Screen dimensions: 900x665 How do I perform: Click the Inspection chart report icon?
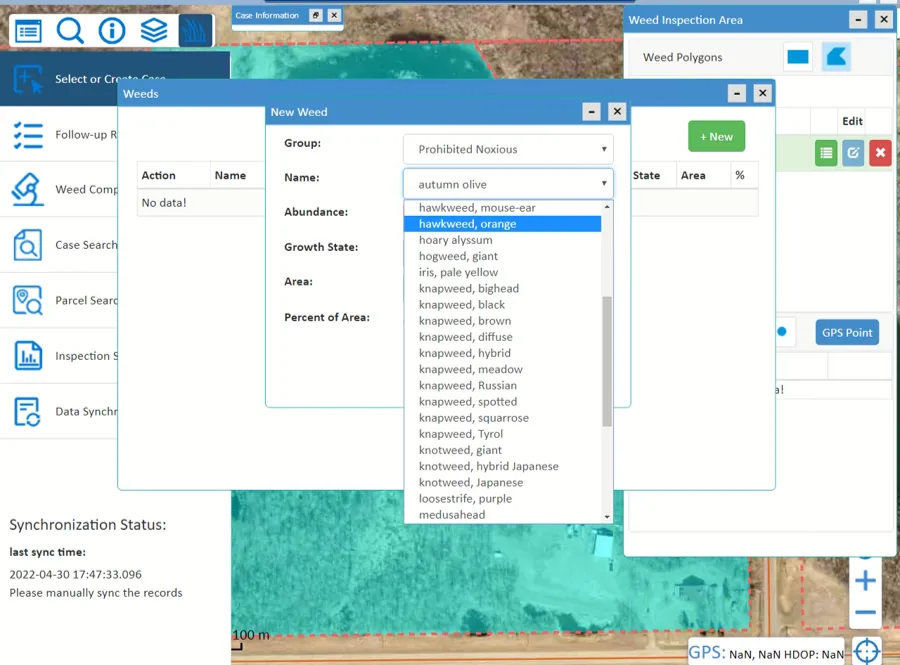pos(28,355)
